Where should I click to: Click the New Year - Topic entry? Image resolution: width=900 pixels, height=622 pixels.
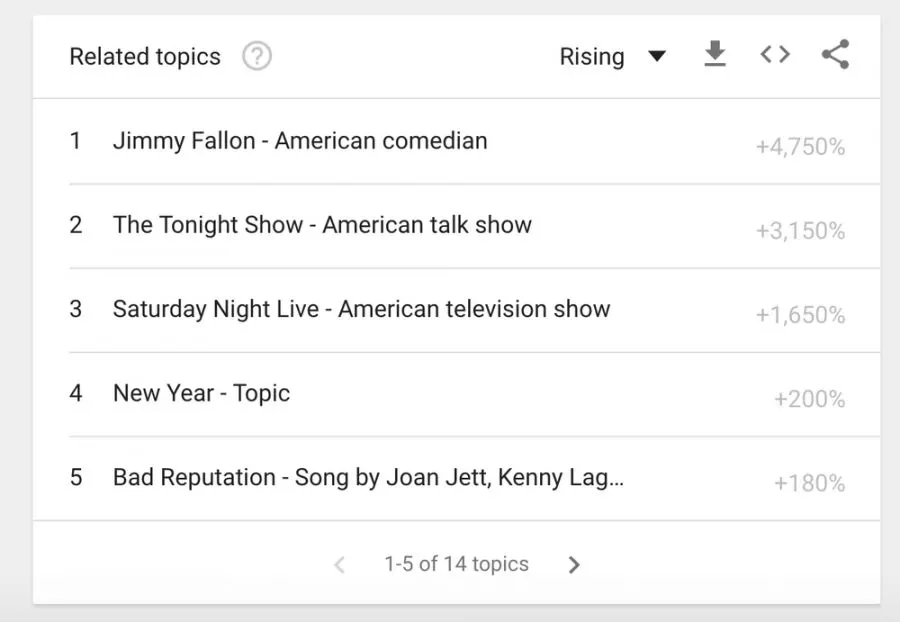click(x=201, y=393)
